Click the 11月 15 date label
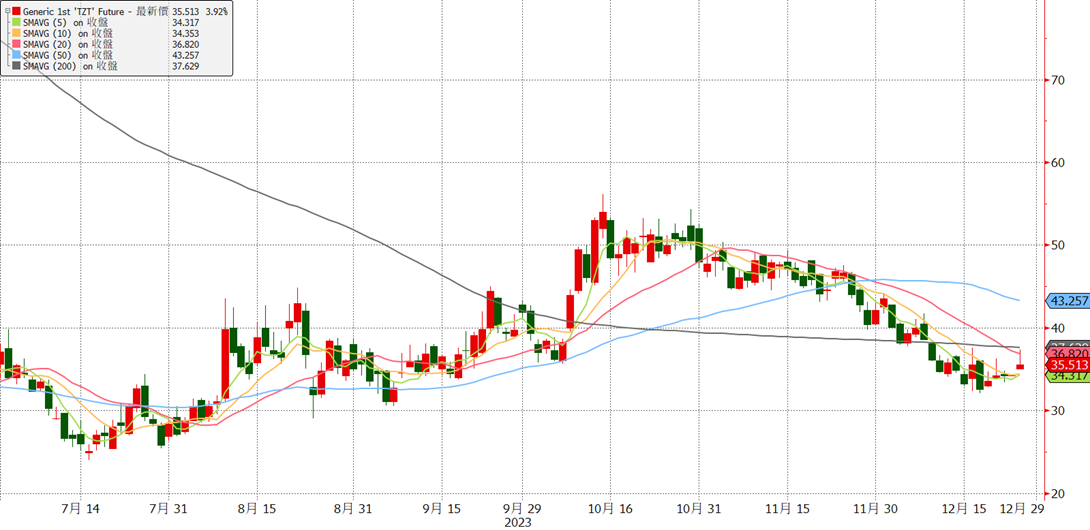The width and height of the screenshot is (1090, 530). click(787, 510)
